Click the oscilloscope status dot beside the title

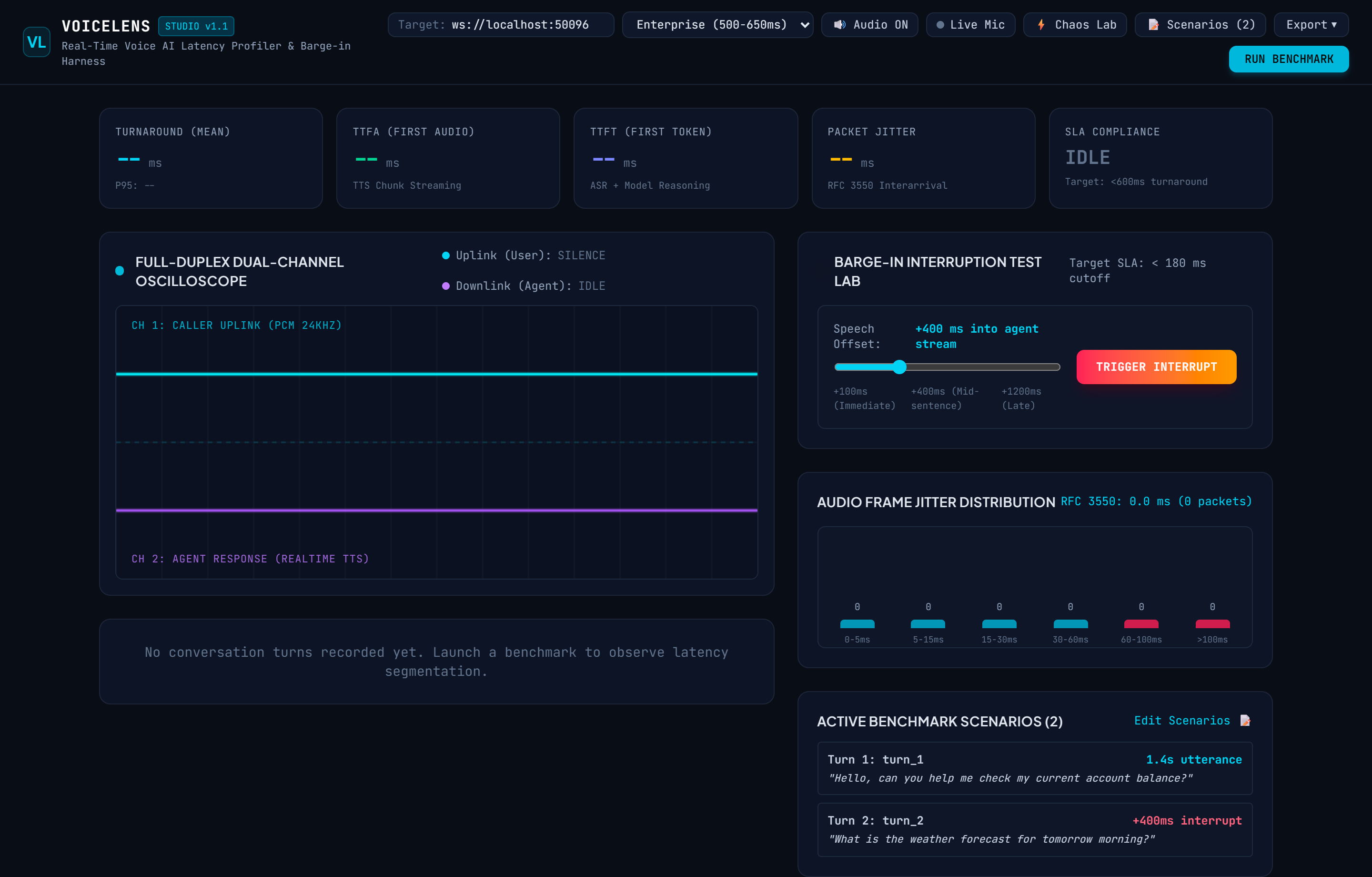[120, 271]
